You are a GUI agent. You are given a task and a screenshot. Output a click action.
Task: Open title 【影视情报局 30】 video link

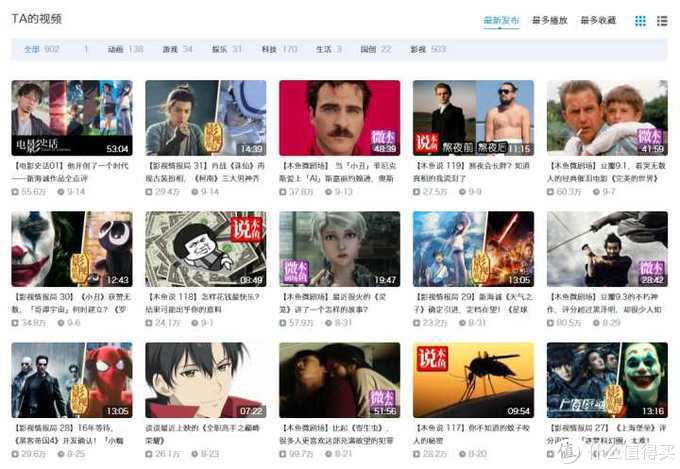click(x=71, y=303)
